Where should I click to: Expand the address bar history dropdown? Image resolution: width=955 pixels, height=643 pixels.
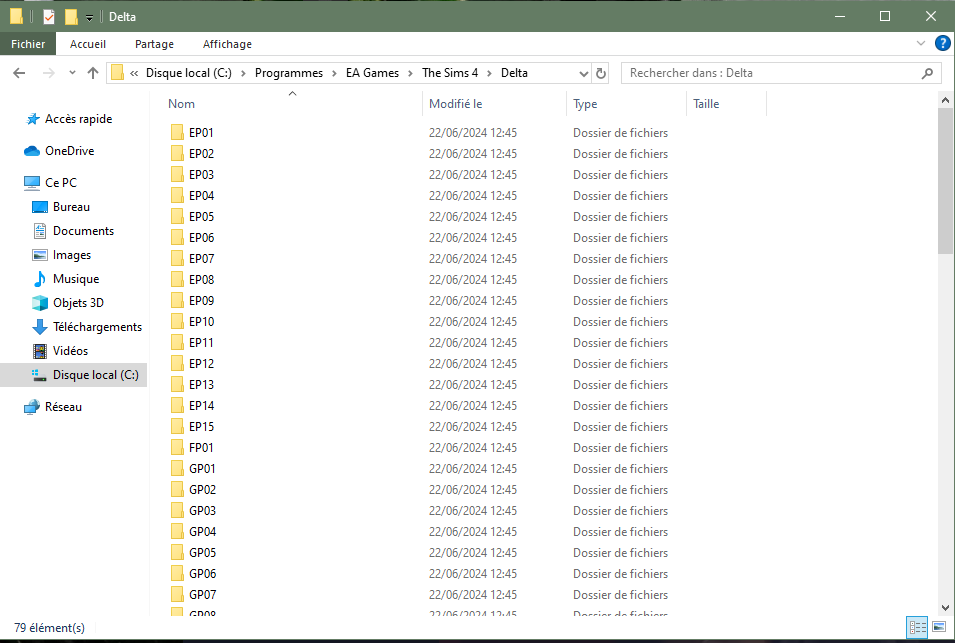[x=584, y=73]
